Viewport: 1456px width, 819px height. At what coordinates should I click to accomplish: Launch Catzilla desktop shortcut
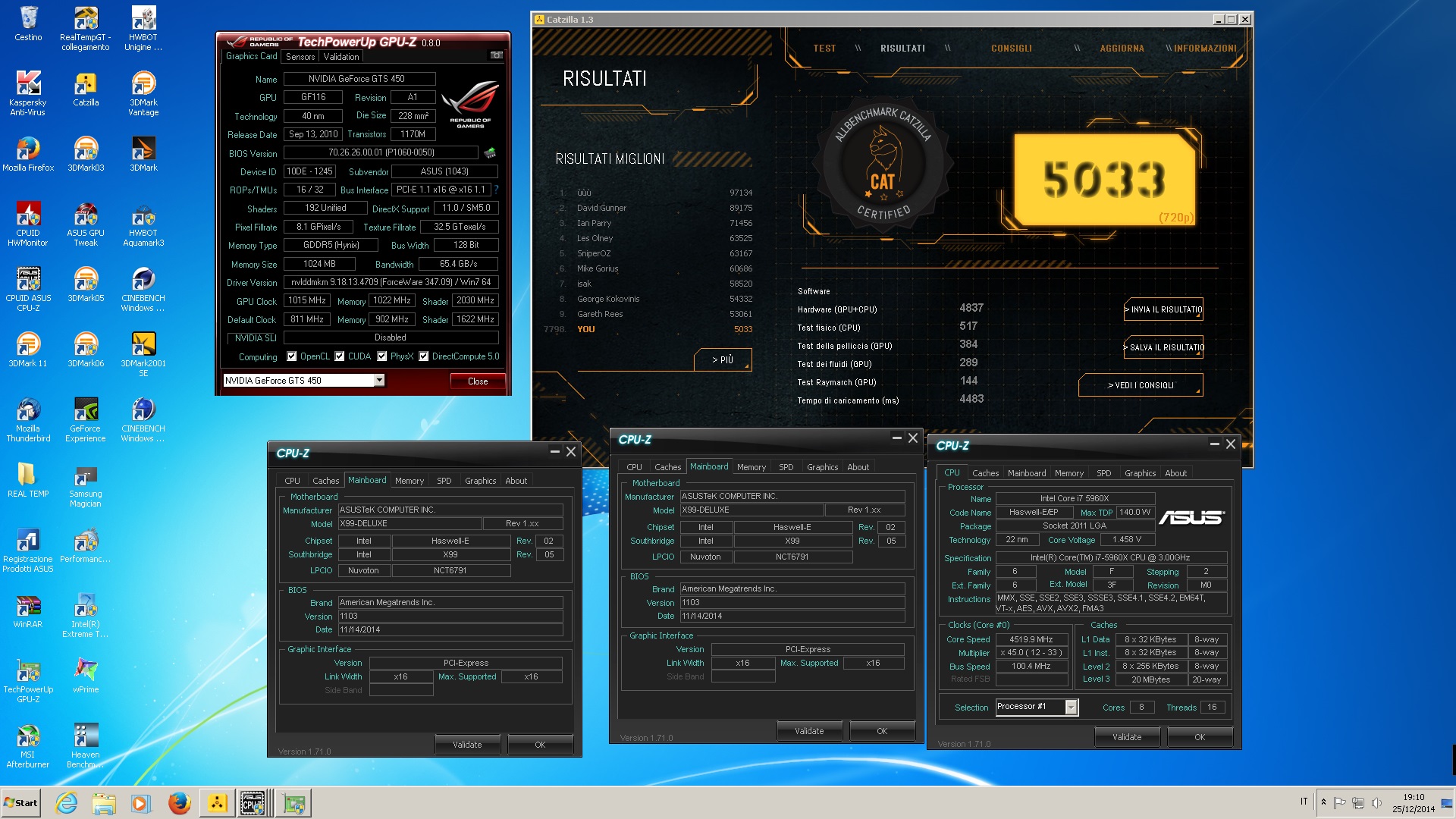pos(86,89)
